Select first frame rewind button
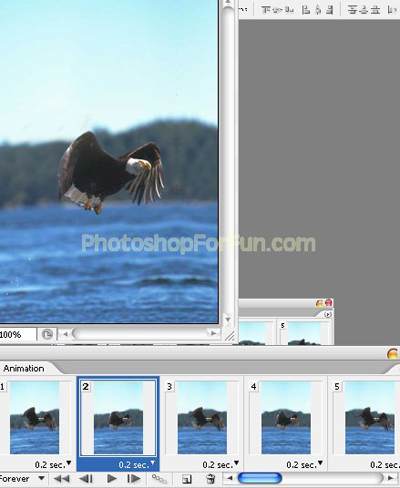Image resolution: width=400 pixels, height=488 pixels. (62, 479)
